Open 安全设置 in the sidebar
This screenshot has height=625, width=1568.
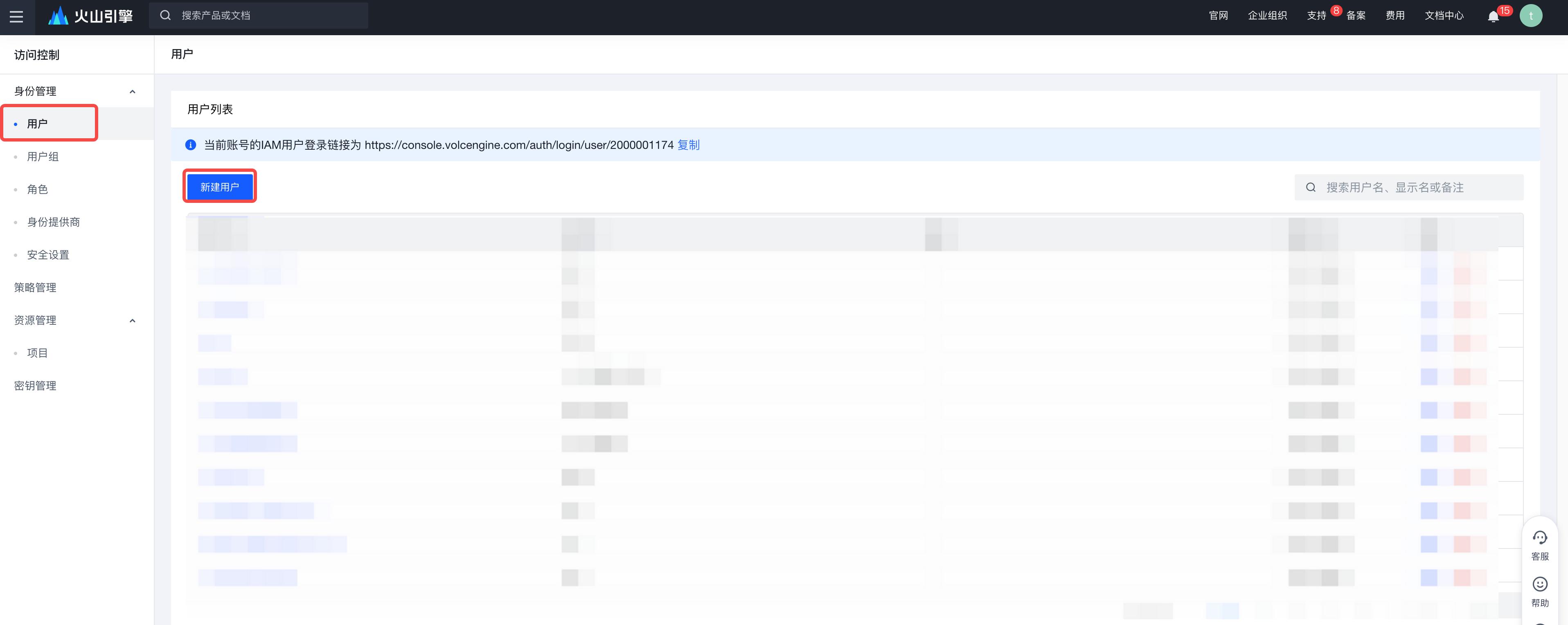48,254
